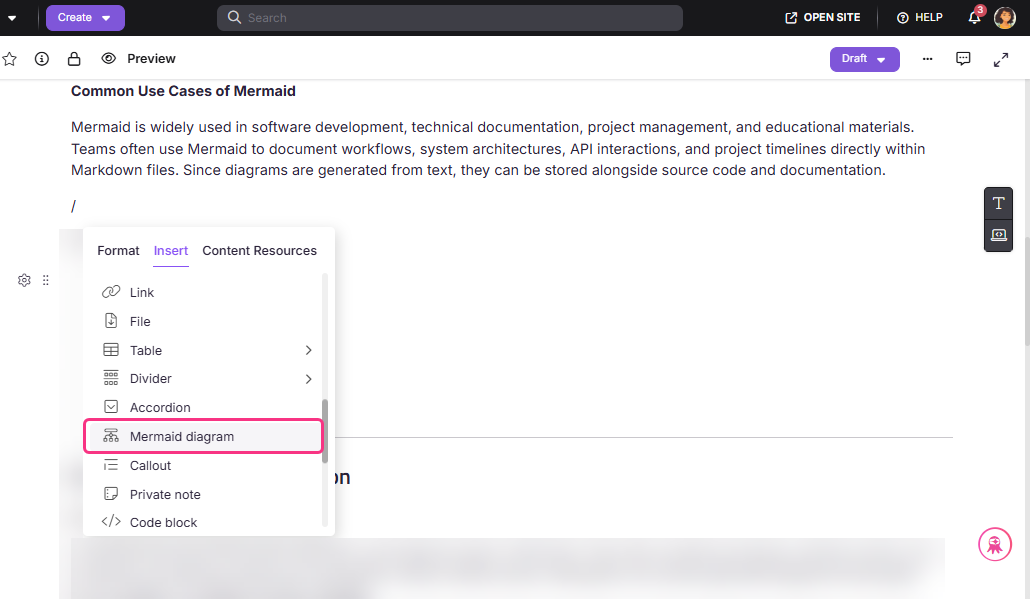Click the Table grid icon

coord(111,349)
